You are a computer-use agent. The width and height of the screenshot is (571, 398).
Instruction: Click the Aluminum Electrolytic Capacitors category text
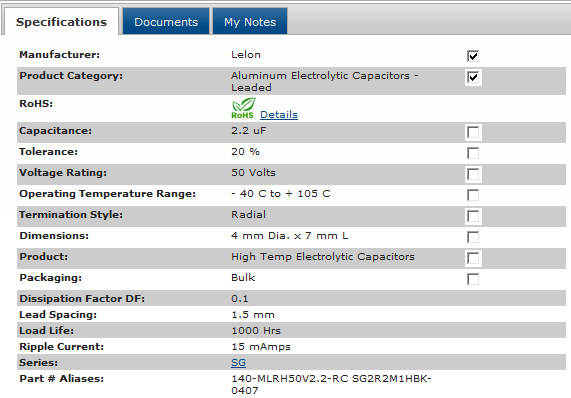[x=324, y=81]
